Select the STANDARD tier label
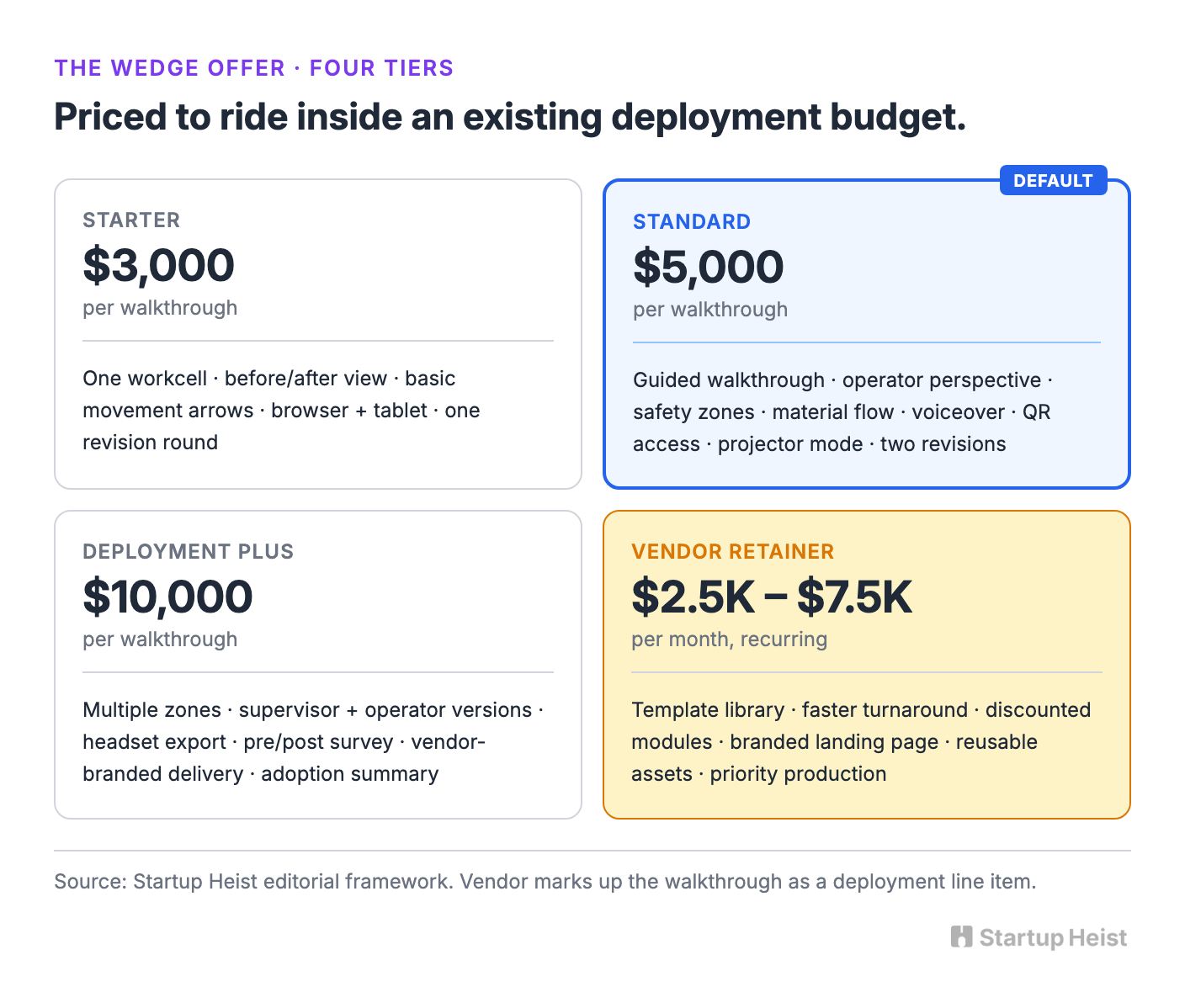 pos(692,222)
